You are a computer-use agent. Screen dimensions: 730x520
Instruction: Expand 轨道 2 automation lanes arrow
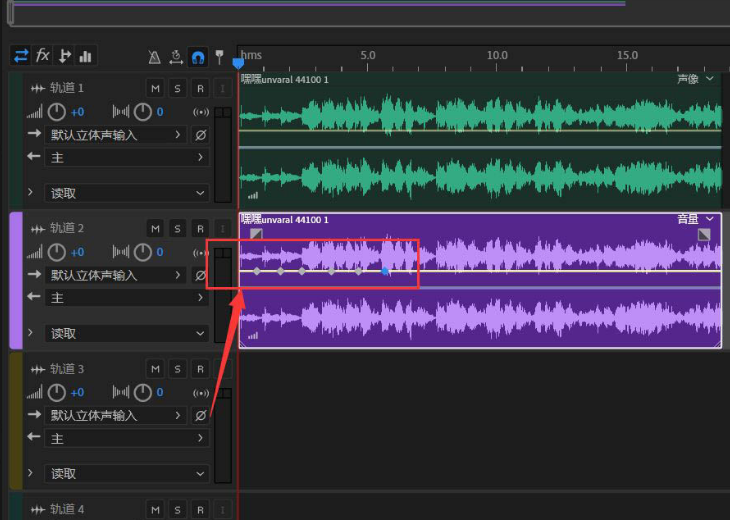(30, 332)
